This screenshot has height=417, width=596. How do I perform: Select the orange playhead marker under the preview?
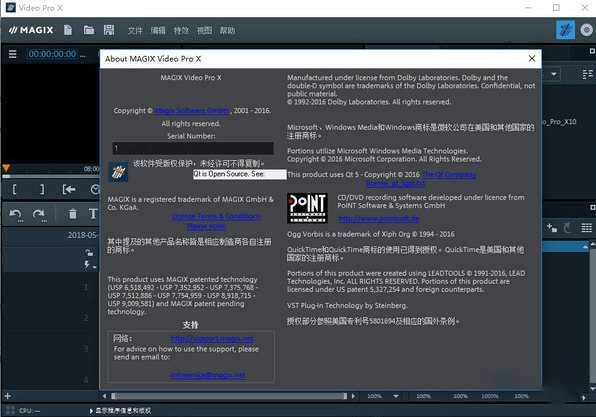[x=6, y=168]
